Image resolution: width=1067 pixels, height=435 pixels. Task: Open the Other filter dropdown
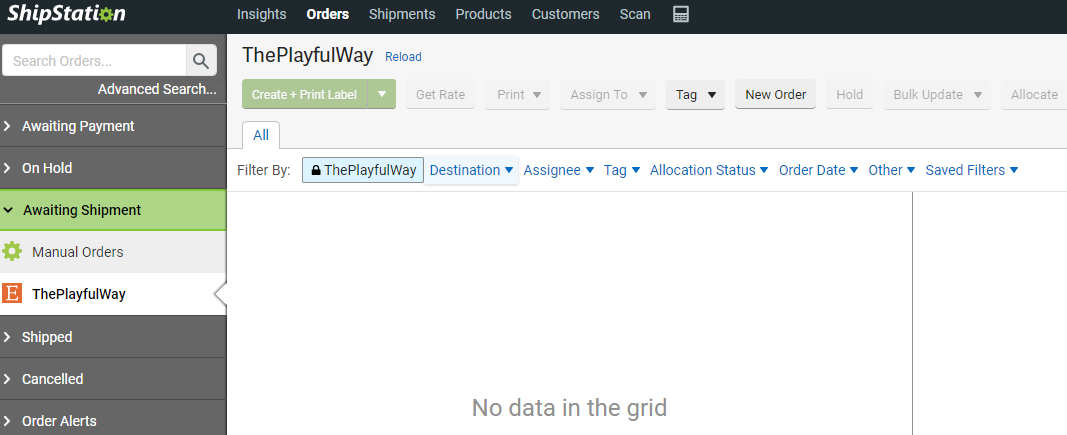coord(892,170)
